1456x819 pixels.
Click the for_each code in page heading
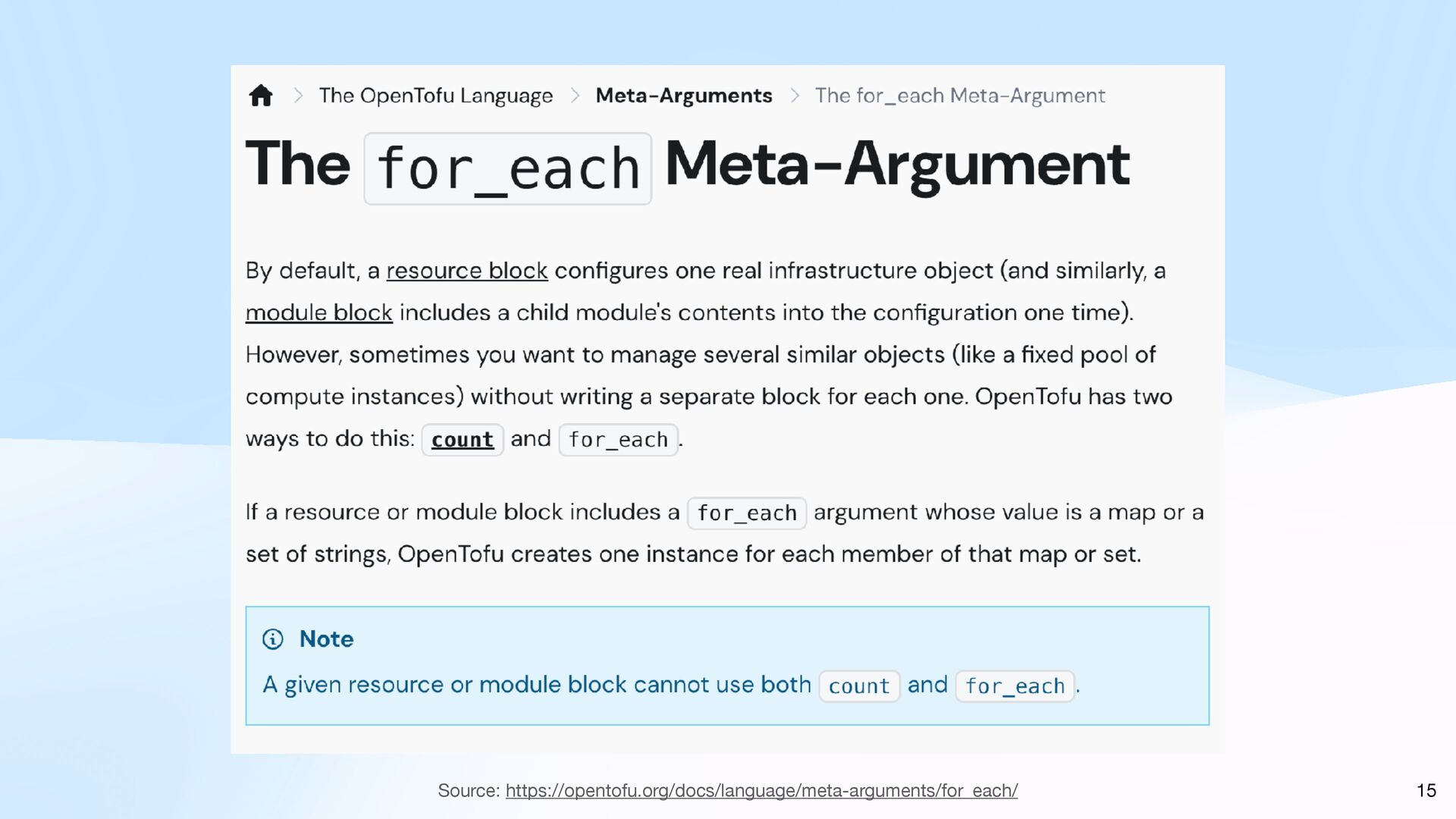tap(508, 168)
